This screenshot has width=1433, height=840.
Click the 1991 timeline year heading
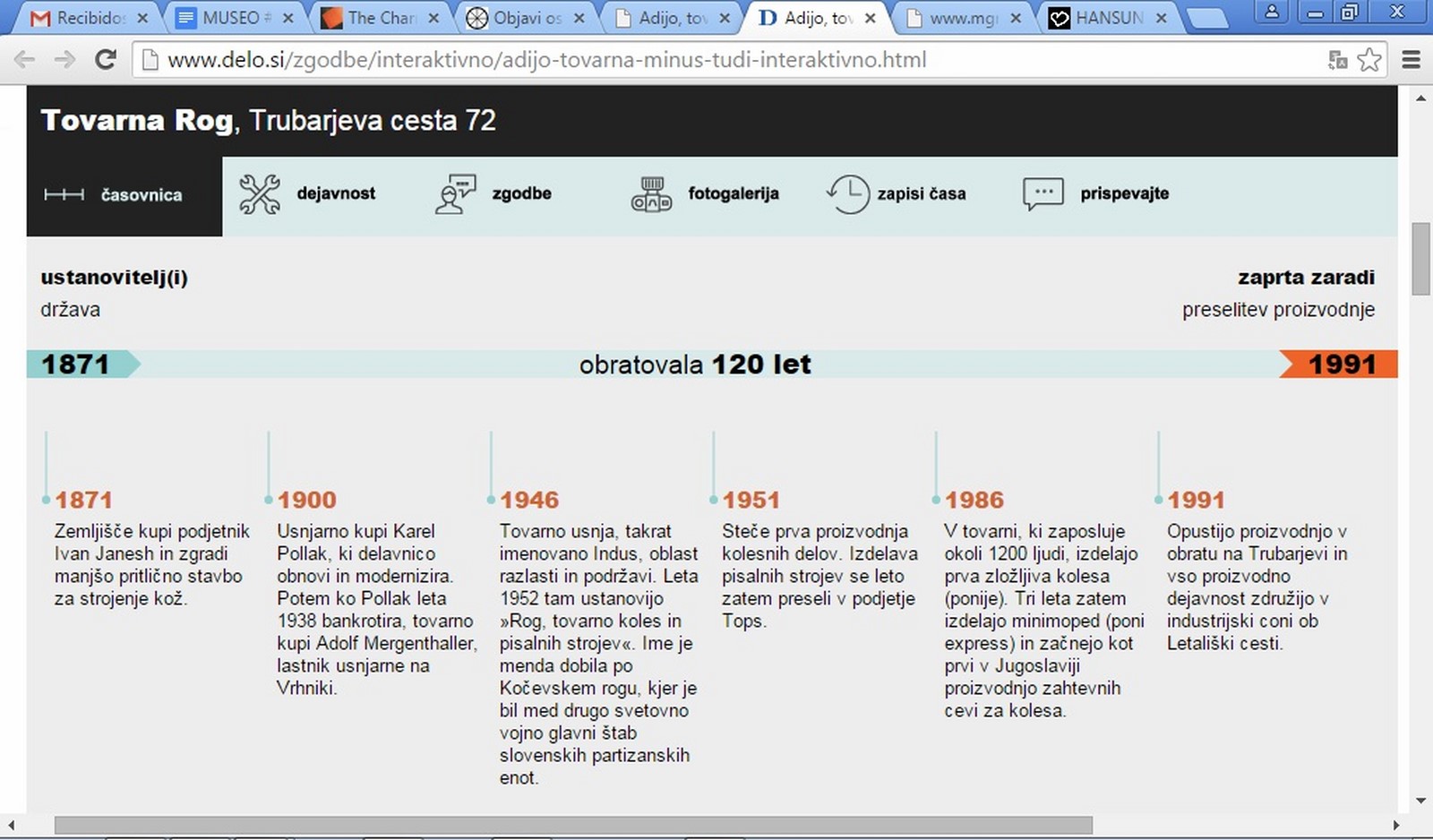coord(1196,500)
